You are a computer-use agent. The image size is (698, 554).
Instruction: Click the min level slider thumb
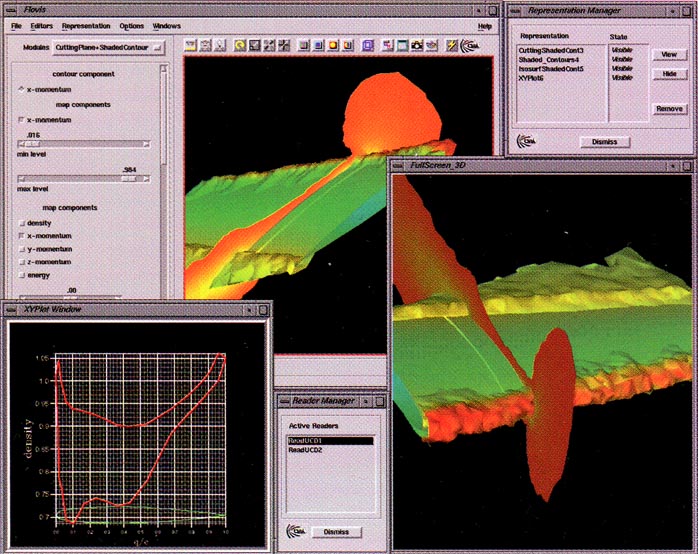(x=34, y=144)
